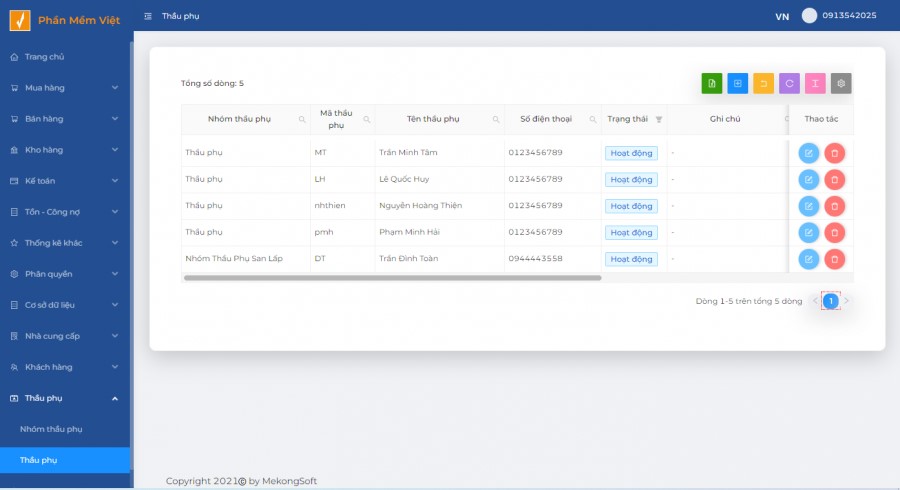
Task: Click Hoạt động status of MT row
Action: click(x=631, y=153)
